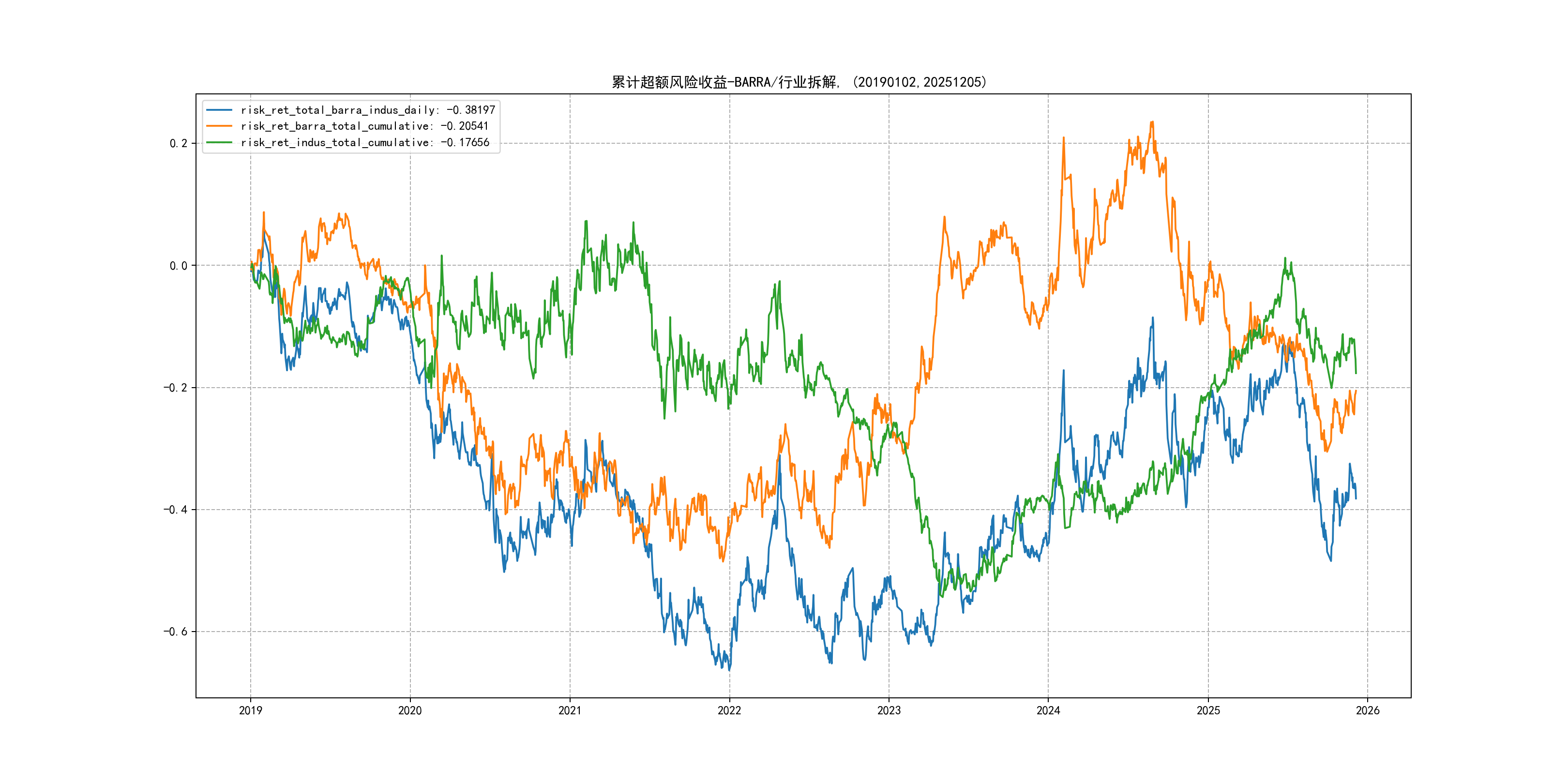Click the -0.6 y-axis tick label
This screenshot has height=784, width=1568.
[x=175, y=632]
